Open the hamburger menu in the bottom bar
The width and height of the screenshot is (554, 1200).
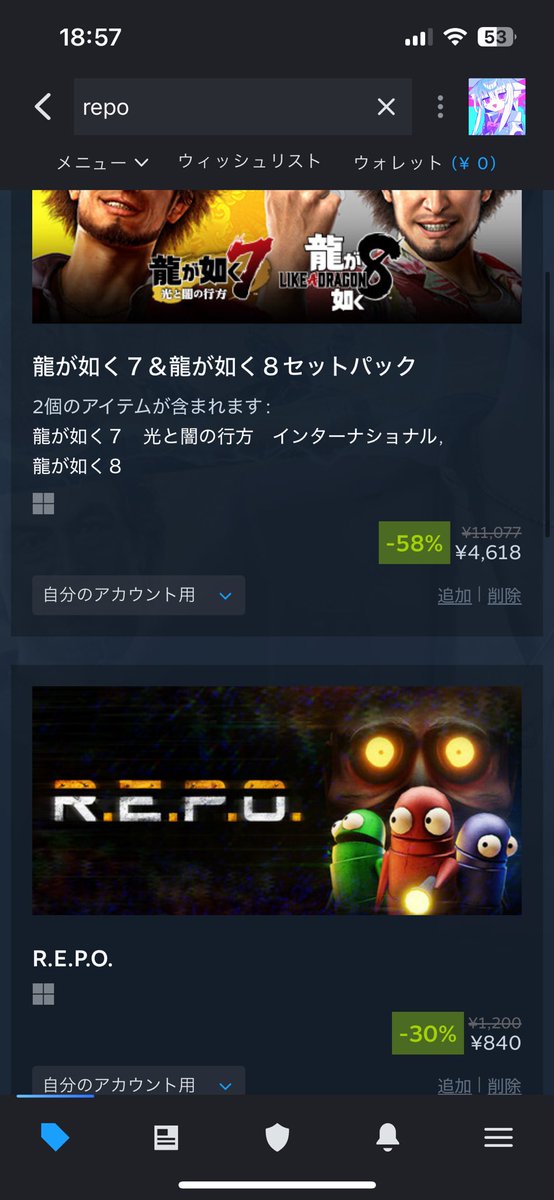pos(498,1137)
